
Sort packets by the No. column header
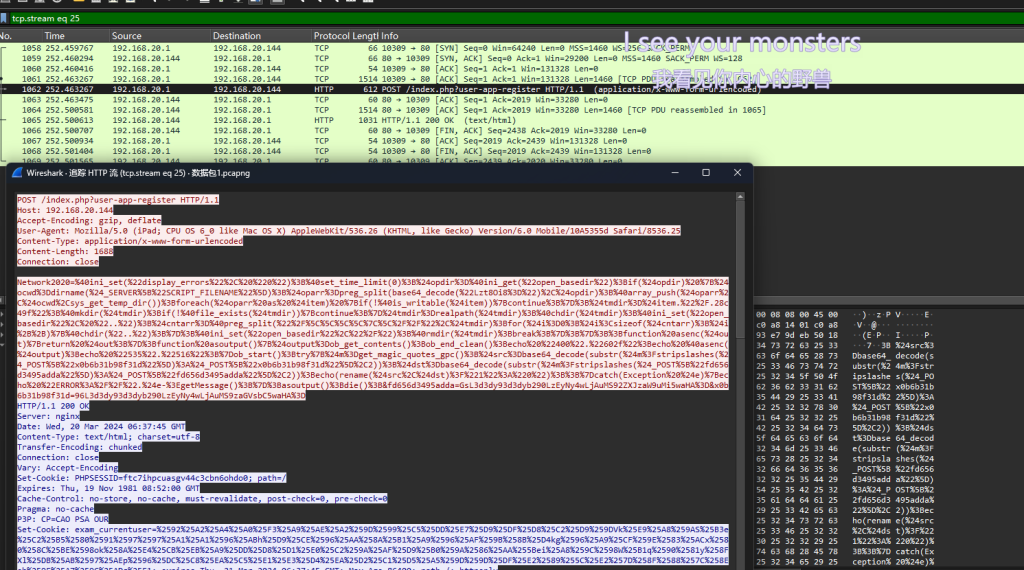(x=8, y=36)
